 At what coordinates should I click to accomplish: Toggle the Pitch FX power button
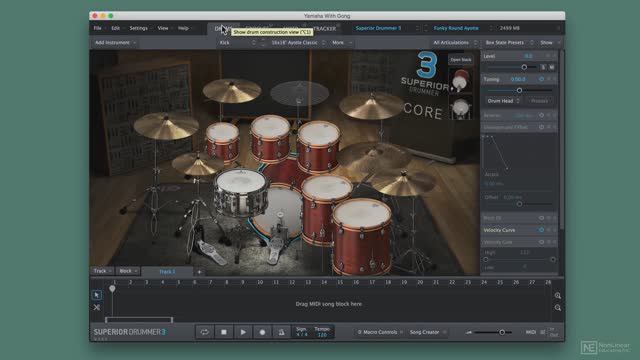click(541, 218)
